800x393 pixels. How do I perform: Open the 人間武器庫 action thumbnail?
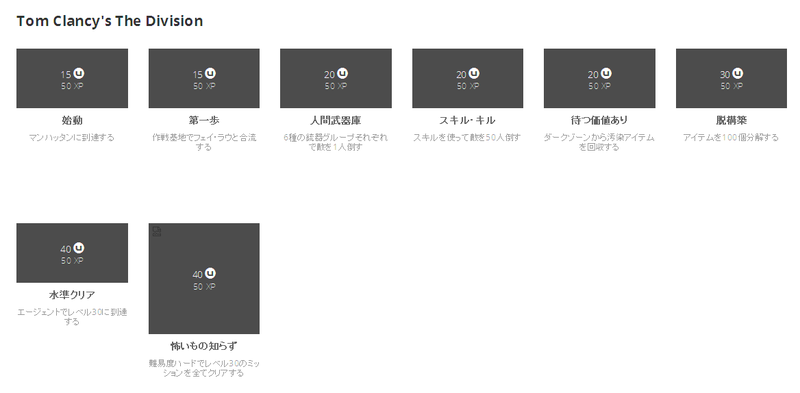(336, 78)
